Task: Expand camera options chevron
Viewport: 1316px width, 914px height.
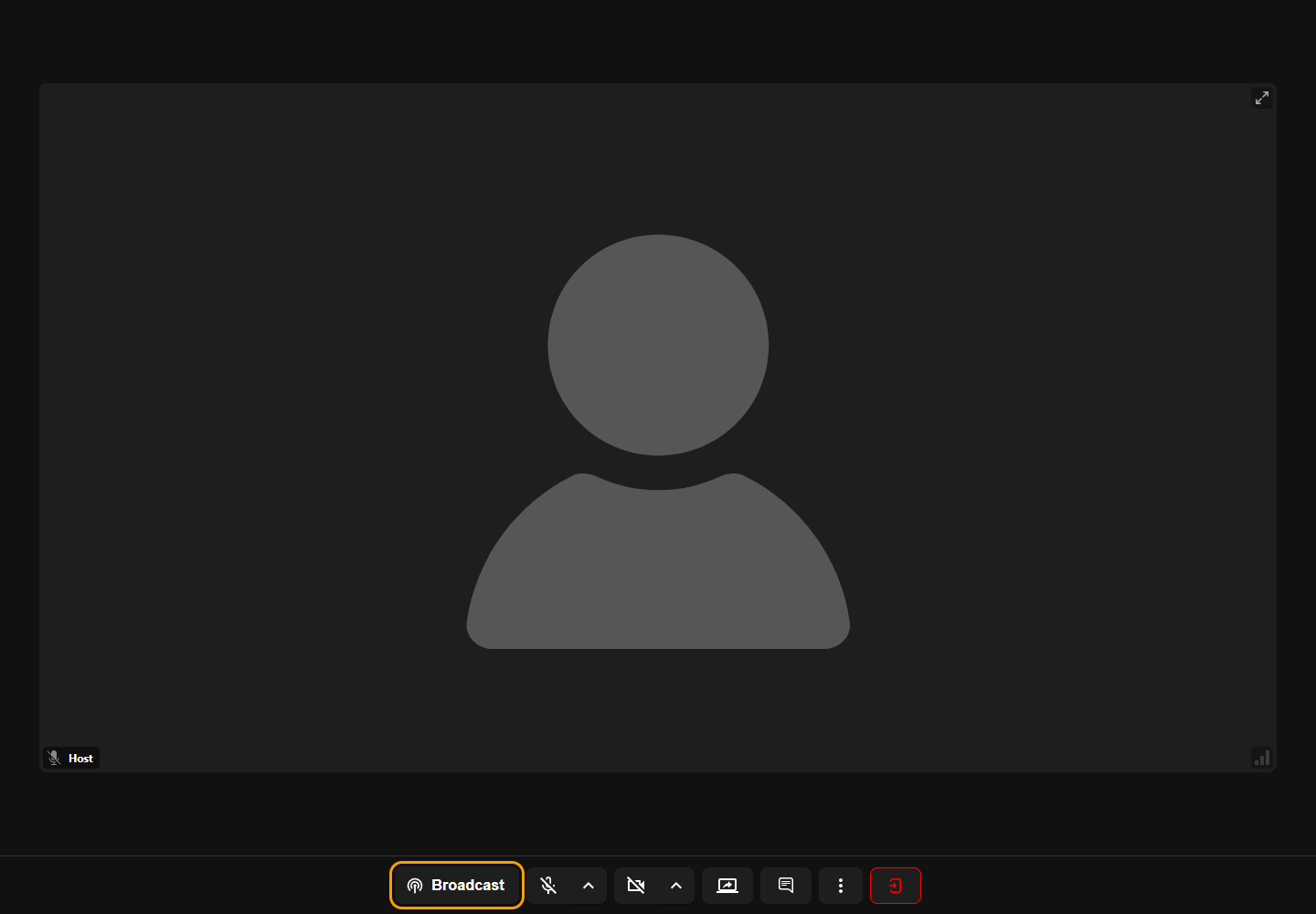Action: point(676,885)
